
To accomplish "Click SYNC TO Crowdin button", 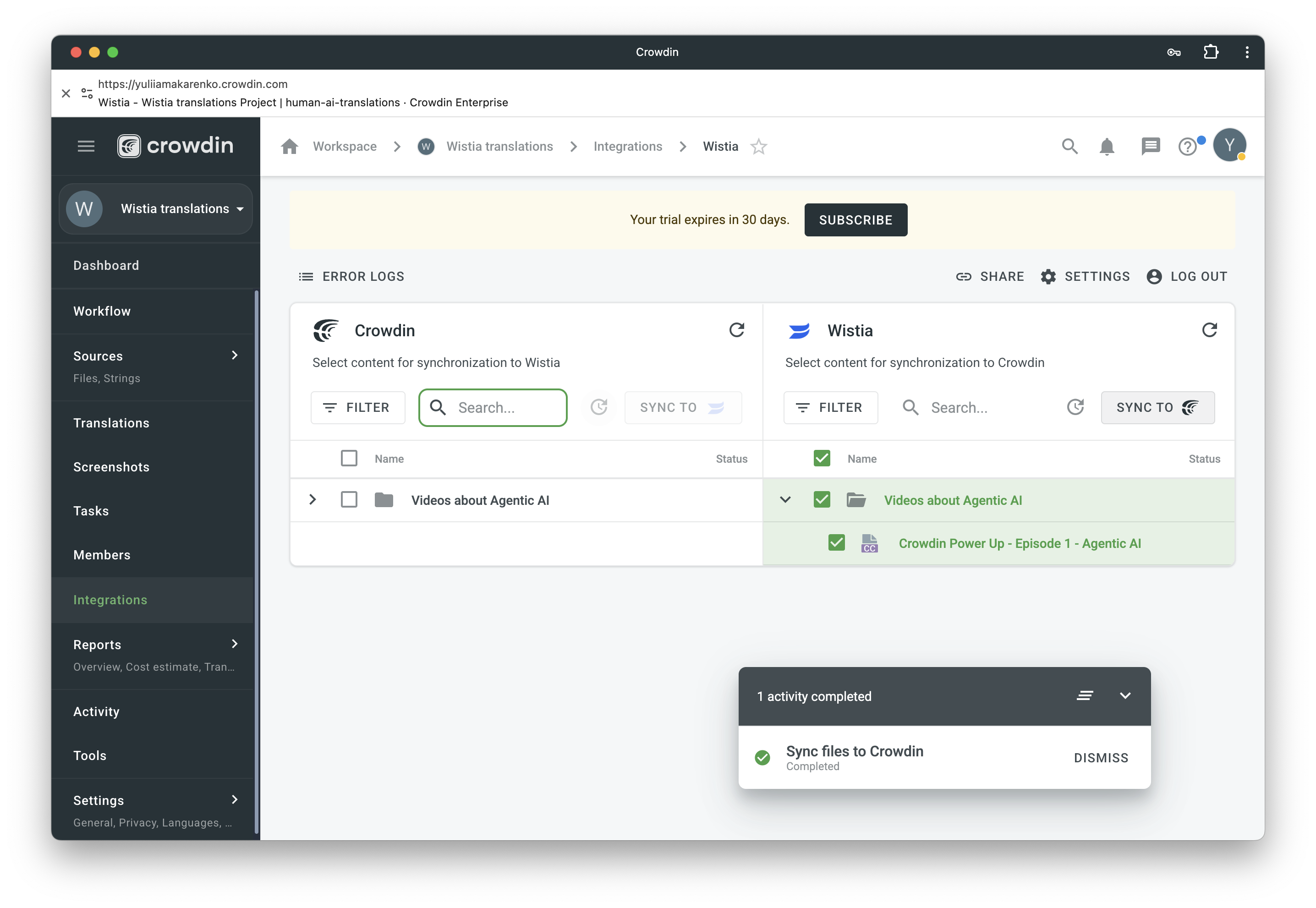I will coord(1157,407).
